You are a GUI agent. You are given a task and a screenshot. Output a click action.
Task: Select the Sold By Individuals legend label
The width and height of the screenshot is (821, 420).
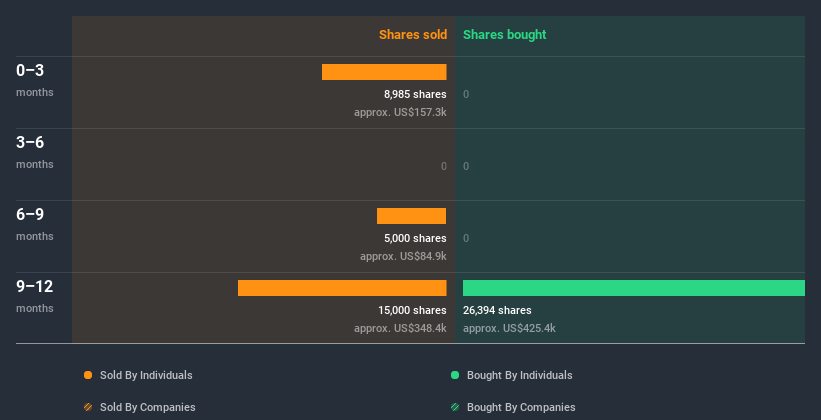click(146, 375)
